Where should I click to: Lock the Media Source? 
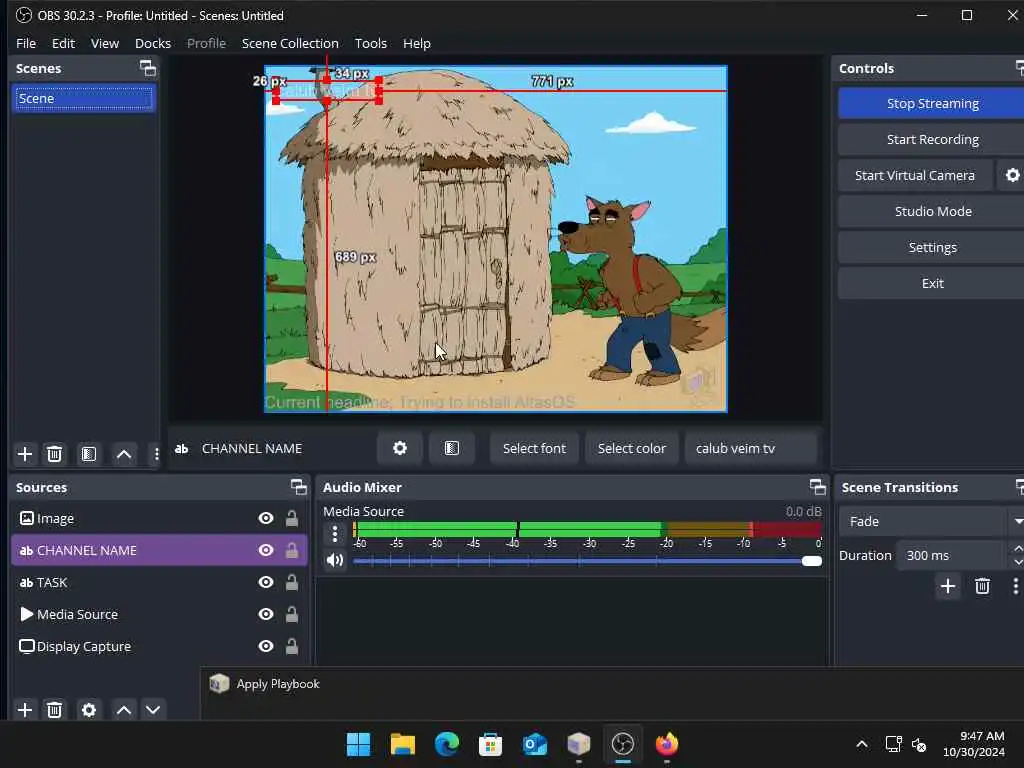tap(292, 615)
